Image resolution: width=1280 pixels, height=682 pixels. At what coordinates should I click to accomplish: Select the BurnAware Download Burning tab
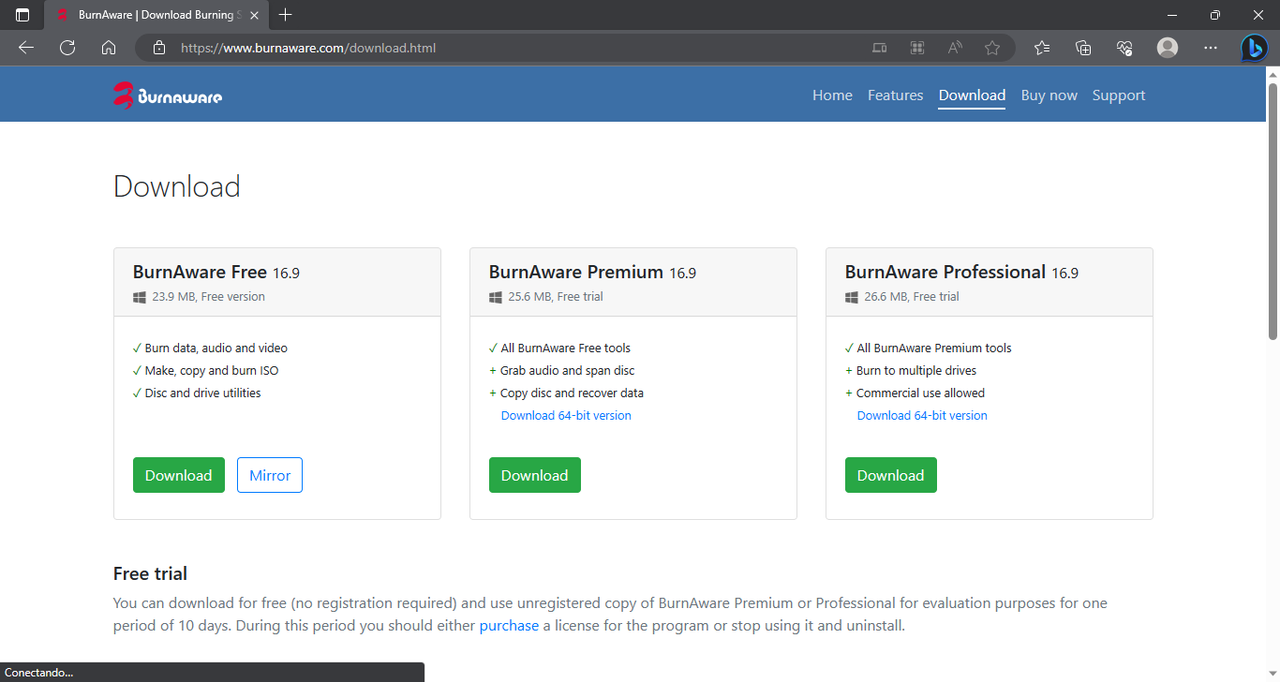[155, 15]
